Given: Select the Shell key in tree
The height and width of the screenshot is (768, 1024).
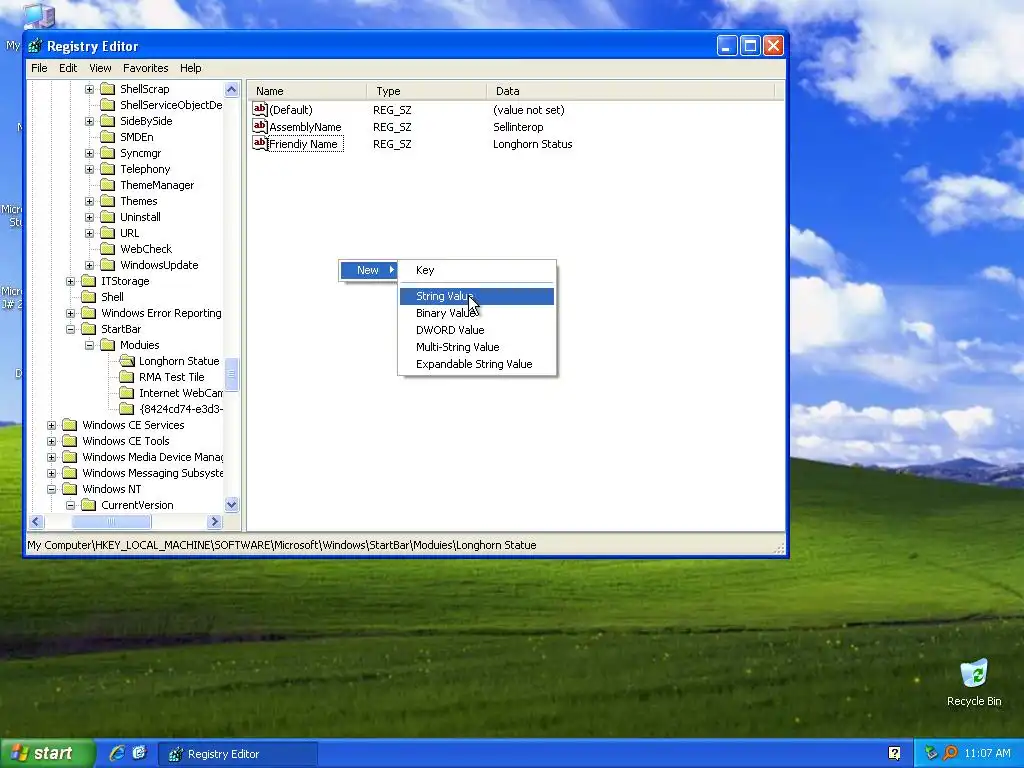Looking at the screenshot, I should coord(112,297).
